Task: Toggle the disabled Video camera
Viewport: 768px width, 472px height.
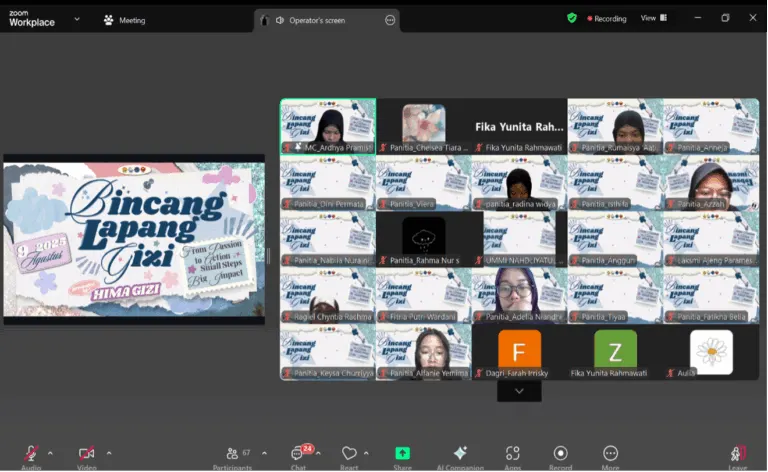Action: pos(87,453)
